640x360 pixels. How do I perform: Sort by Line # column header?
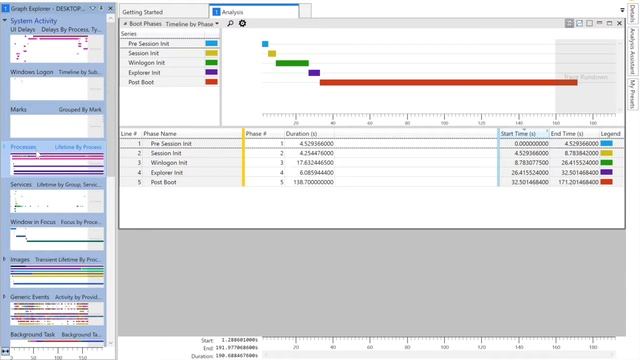(130, 133)
